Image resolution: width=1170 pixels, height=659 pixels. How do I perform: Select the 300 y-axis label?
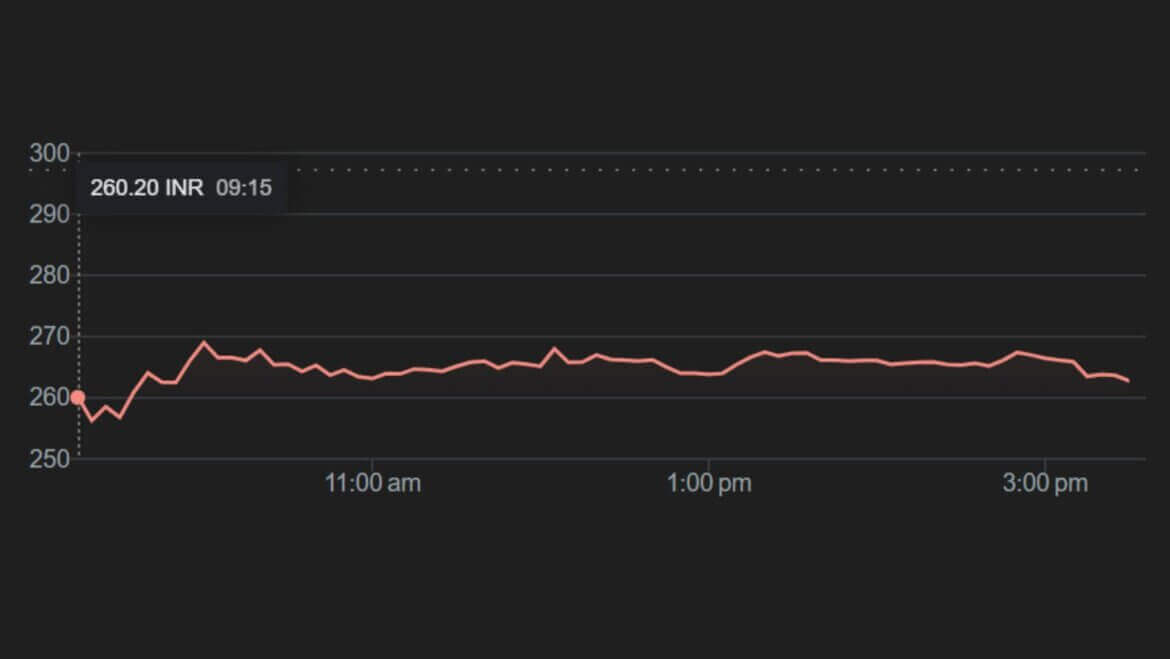(50, 153)
